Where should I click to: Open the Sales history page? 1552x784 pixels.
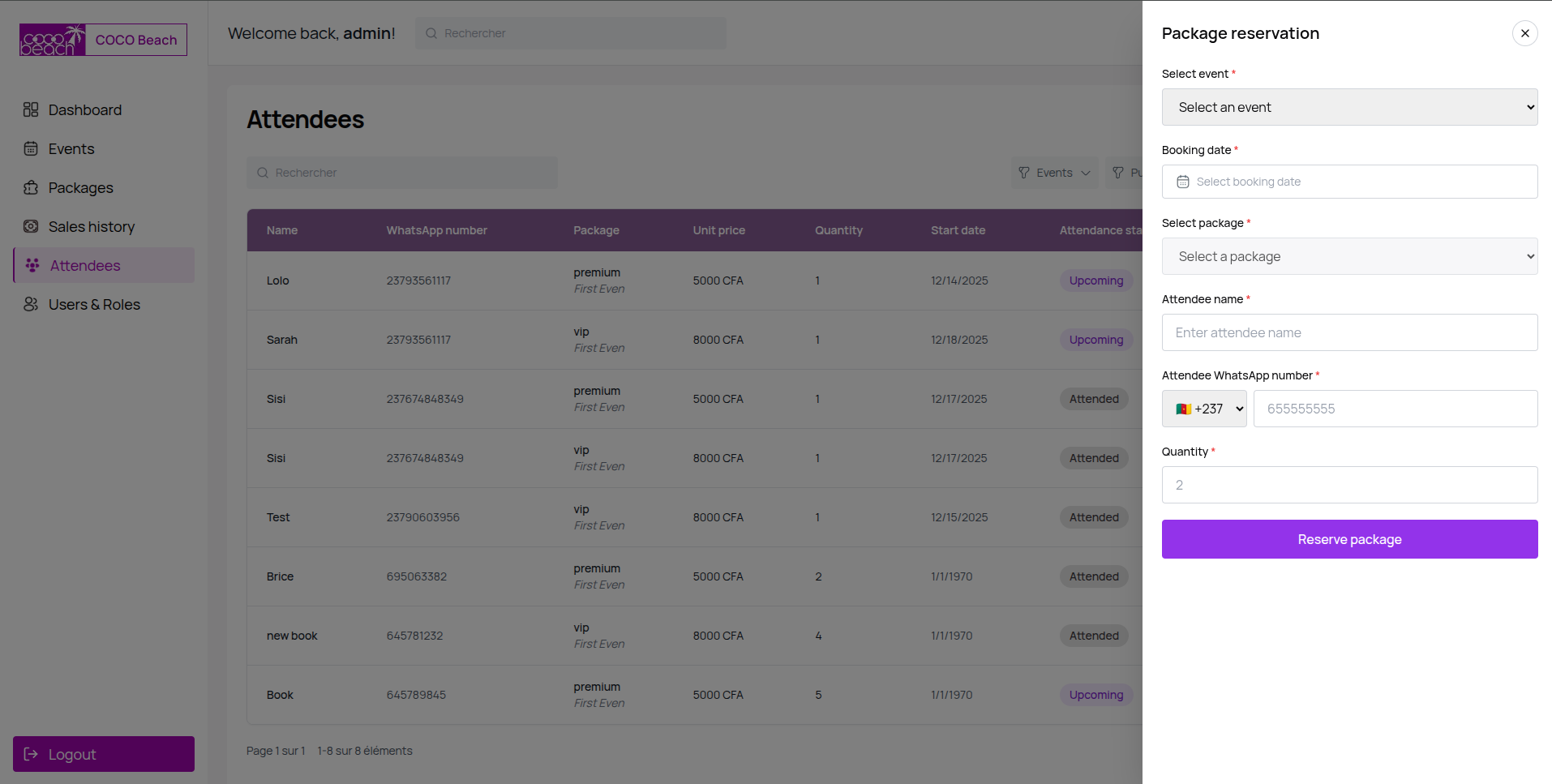[x=91, y=226]
